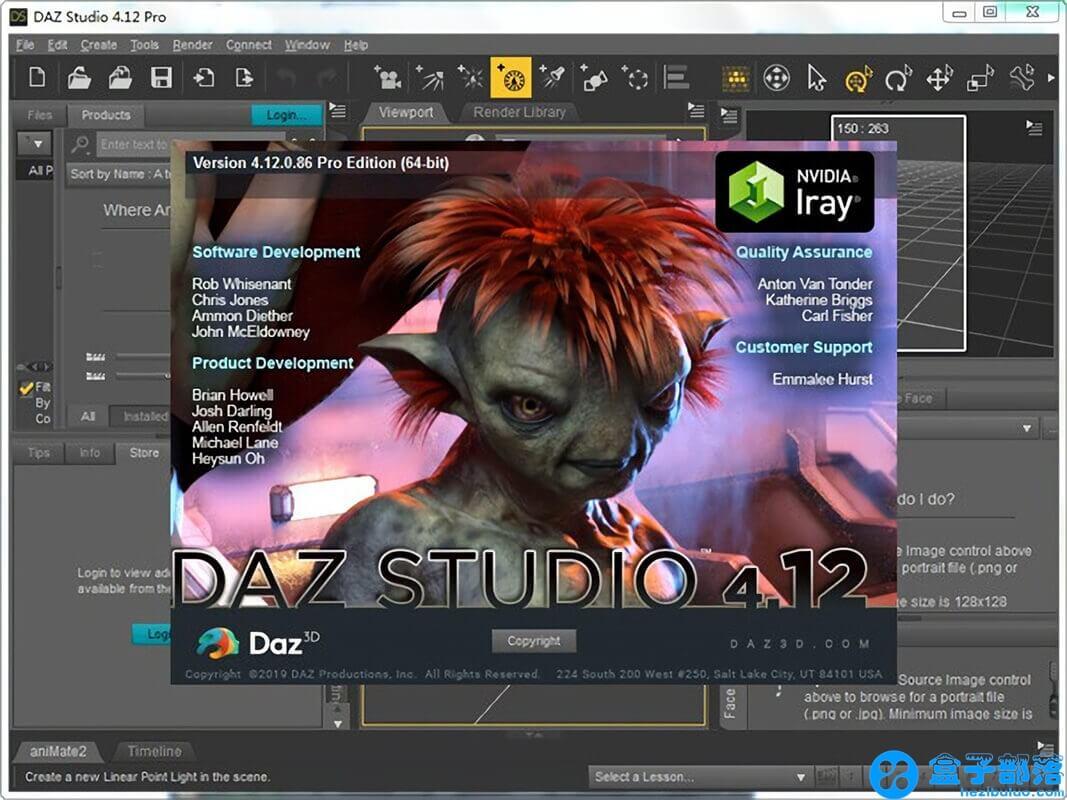1067x800 pixels.
Task: Switch to the Render Library tab
Action: tap(519, 112)
